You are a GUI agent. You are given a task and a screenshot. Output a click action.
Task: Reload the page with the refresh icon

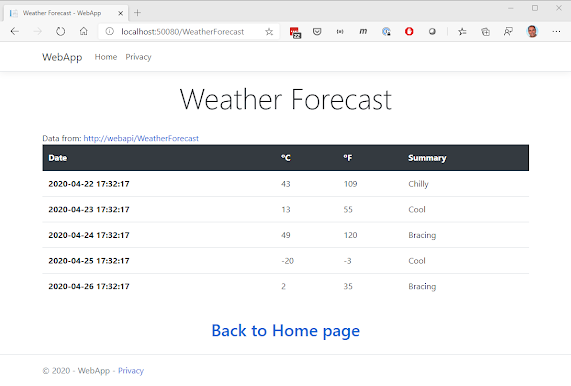click(60, 32)
